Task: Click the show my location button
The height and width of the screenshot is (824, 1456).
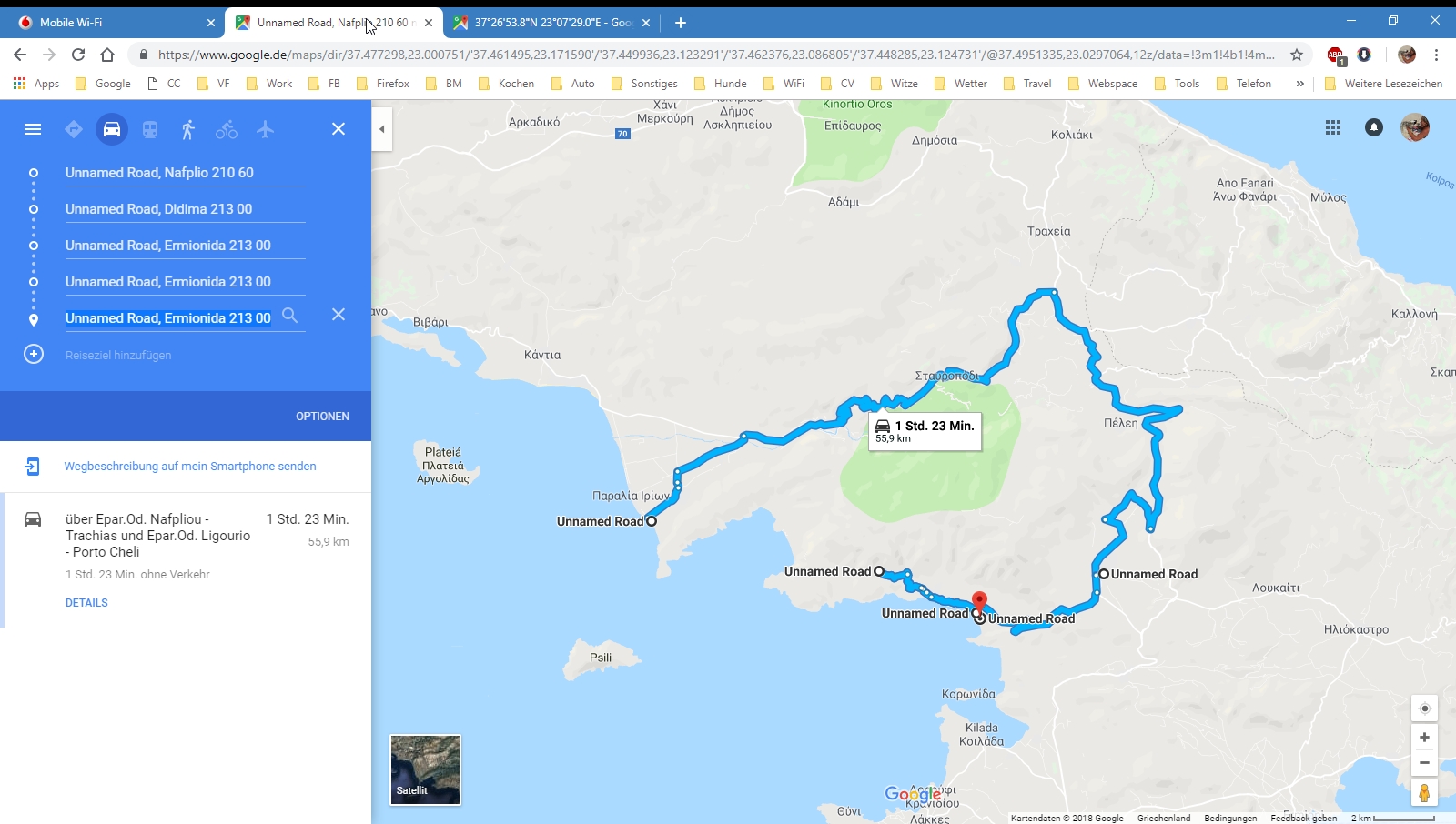Action: click(1424, 708)
